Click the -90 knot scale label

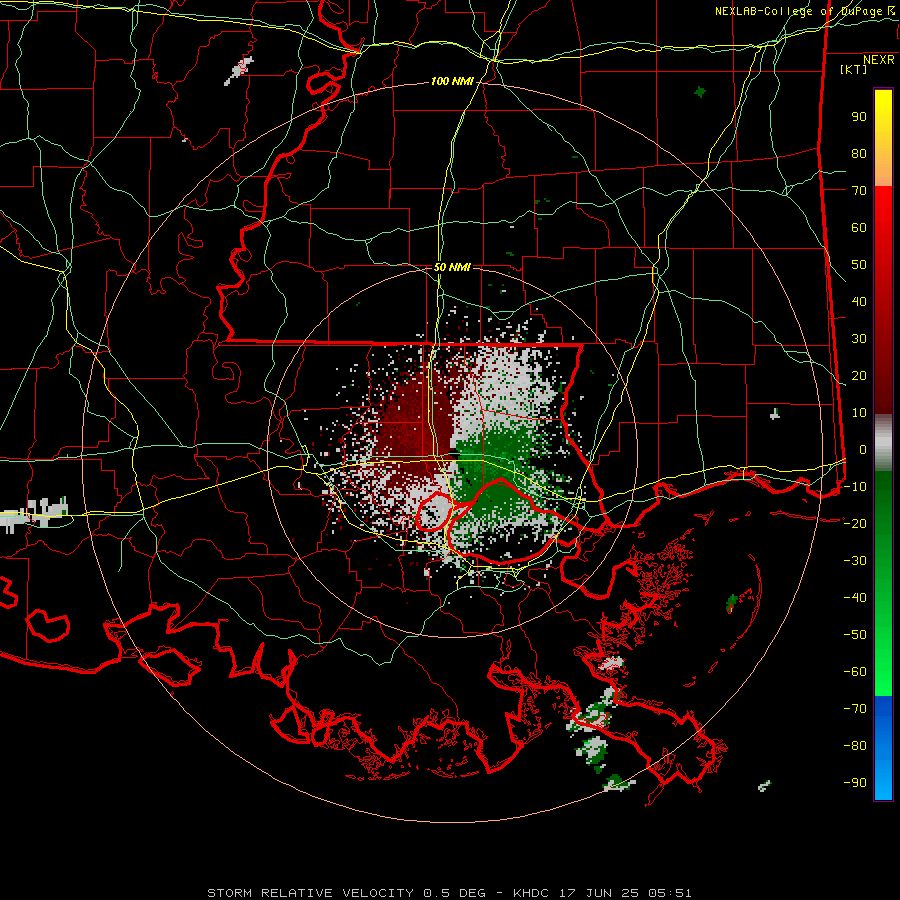point(855,783)
